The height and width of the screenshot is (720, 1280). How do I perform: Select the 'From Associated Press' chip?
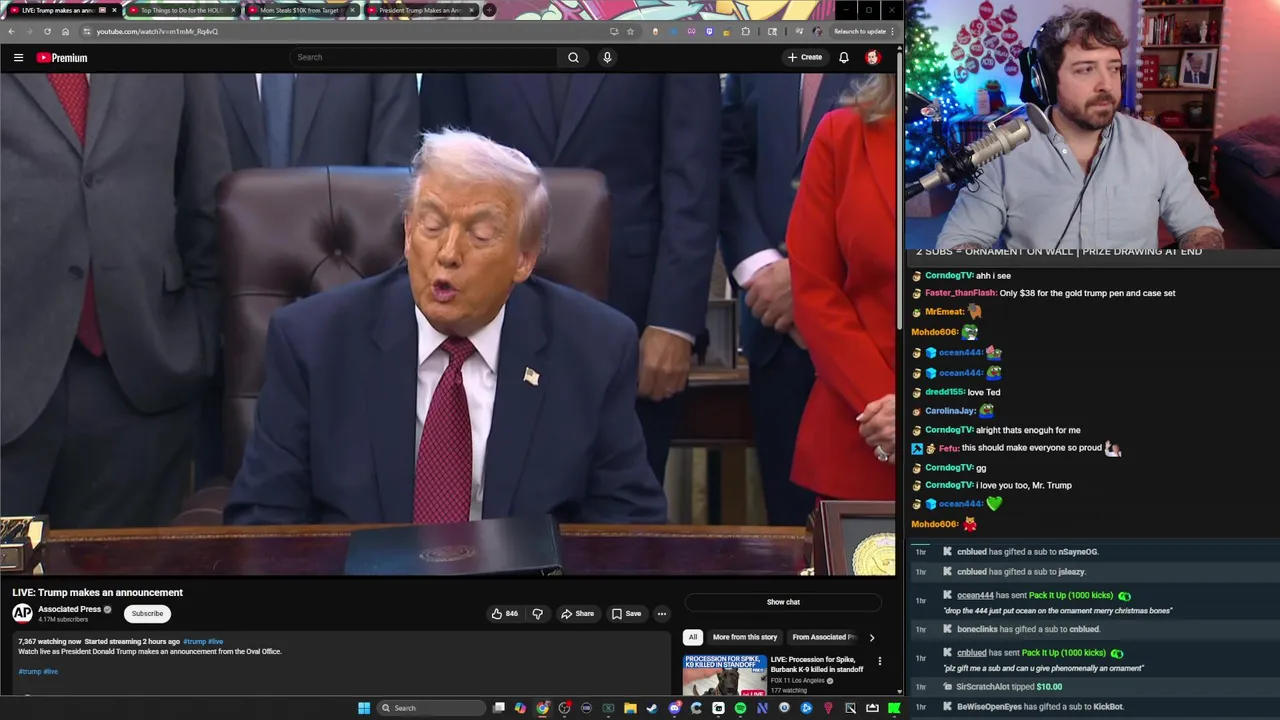click(824, 637)
